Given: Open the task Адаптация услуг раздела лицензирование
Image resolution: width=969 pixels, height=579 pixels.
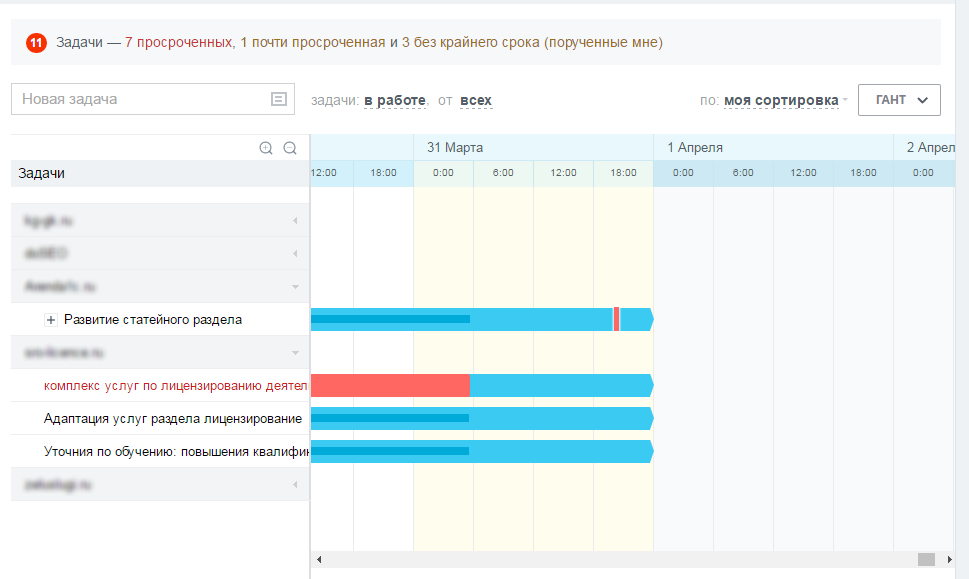Looking at the screenshot, I should [172, 418].
